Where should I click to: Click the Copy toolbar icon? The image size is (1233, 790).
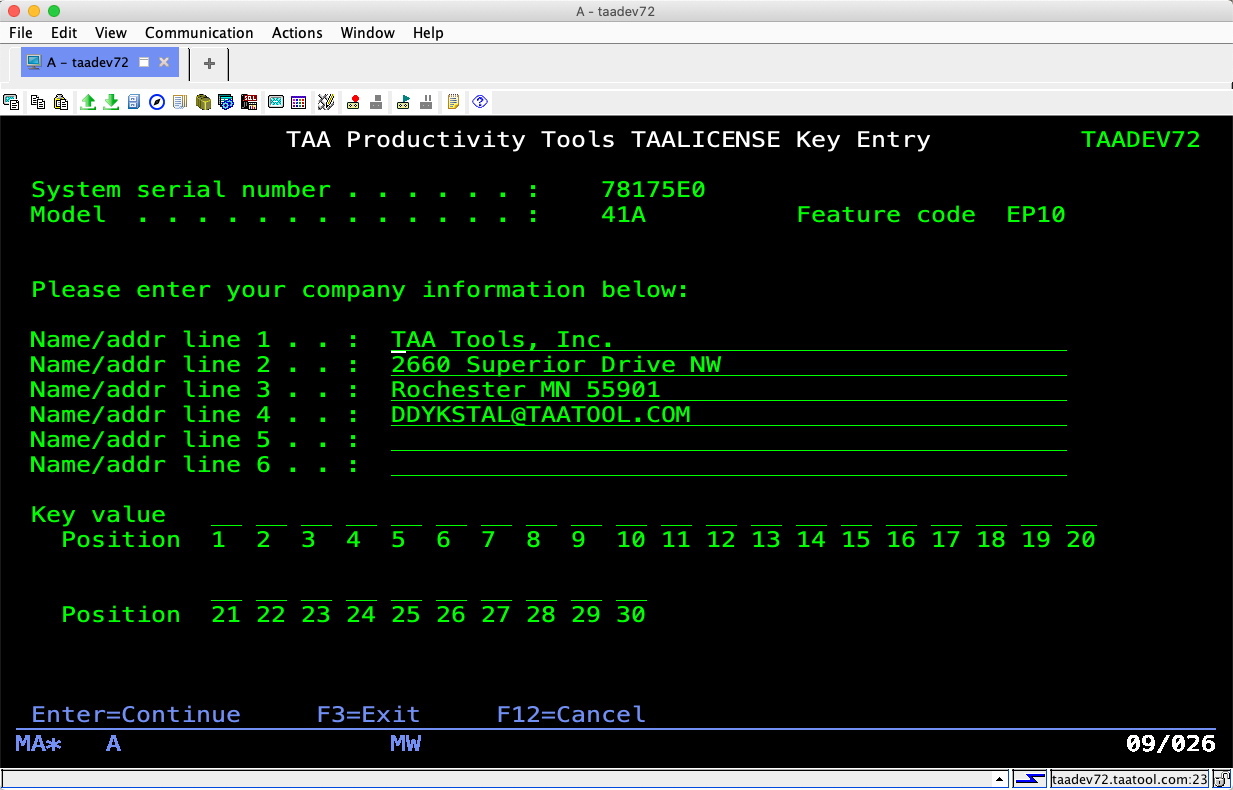tap(38, 102)
